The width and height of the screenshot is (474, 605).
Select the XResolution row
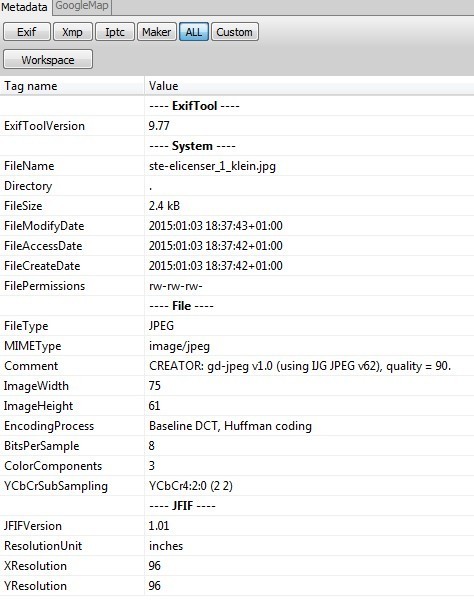click(237, 566)
